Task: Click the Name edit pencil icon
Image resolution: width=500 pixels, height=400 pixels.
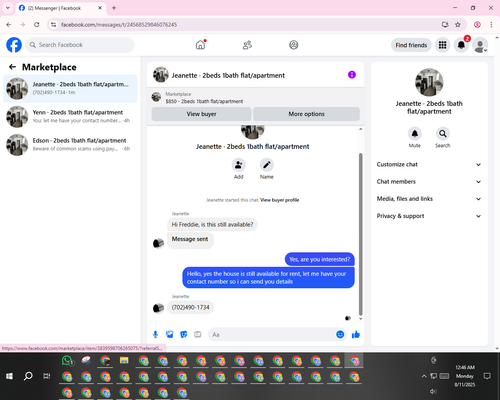Action: coord(267,165)
